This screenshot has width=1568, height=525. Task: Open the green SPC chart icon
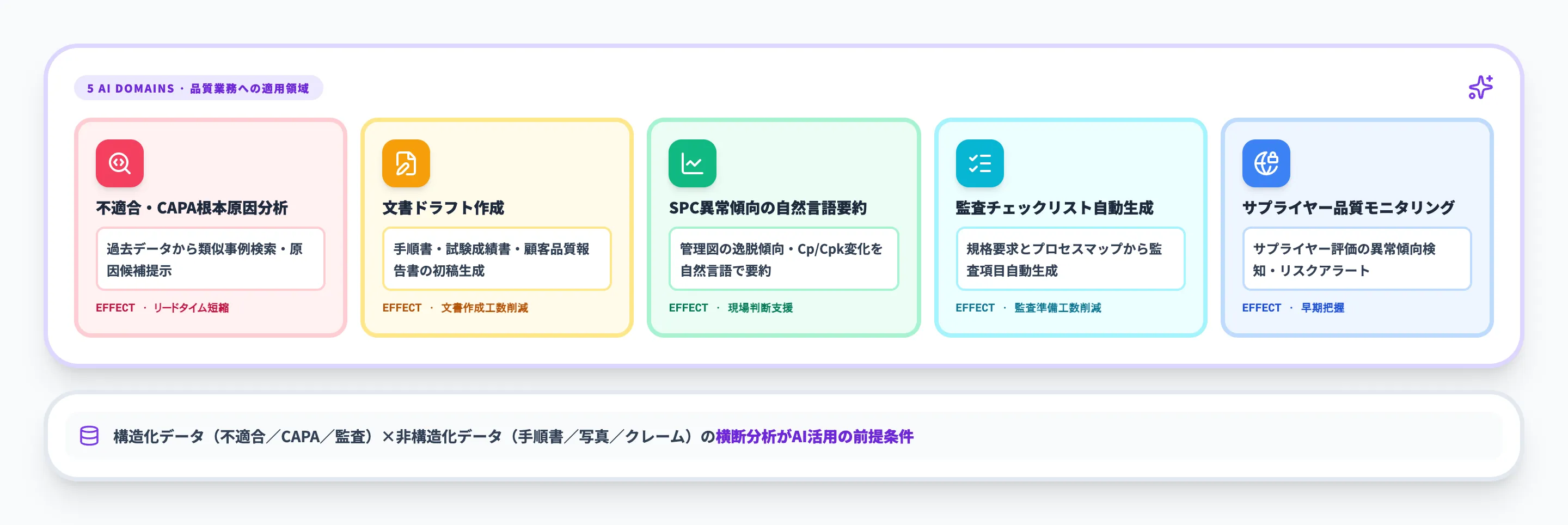click(x=693, y=163)
